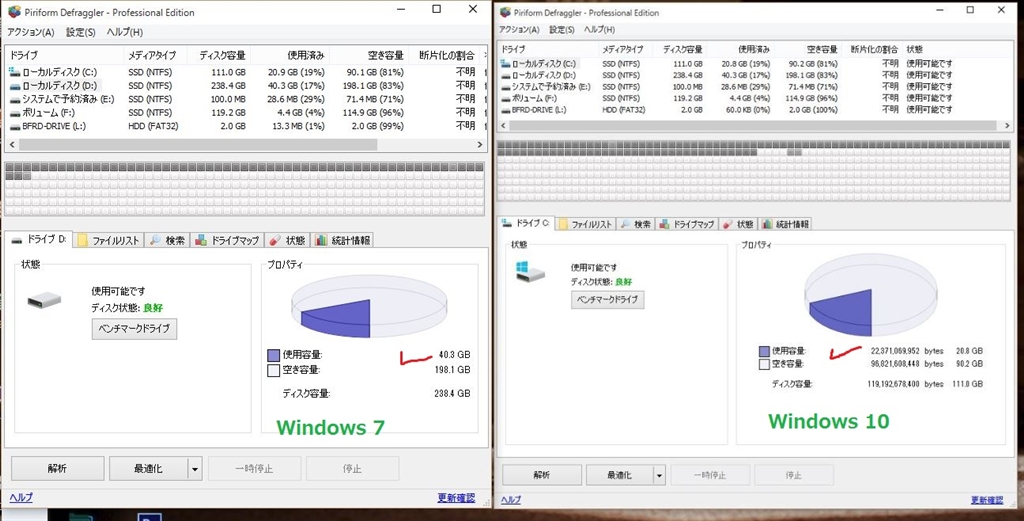
Task: Click the grey drive image in left window status panel
Action: [x=44, y=300]
